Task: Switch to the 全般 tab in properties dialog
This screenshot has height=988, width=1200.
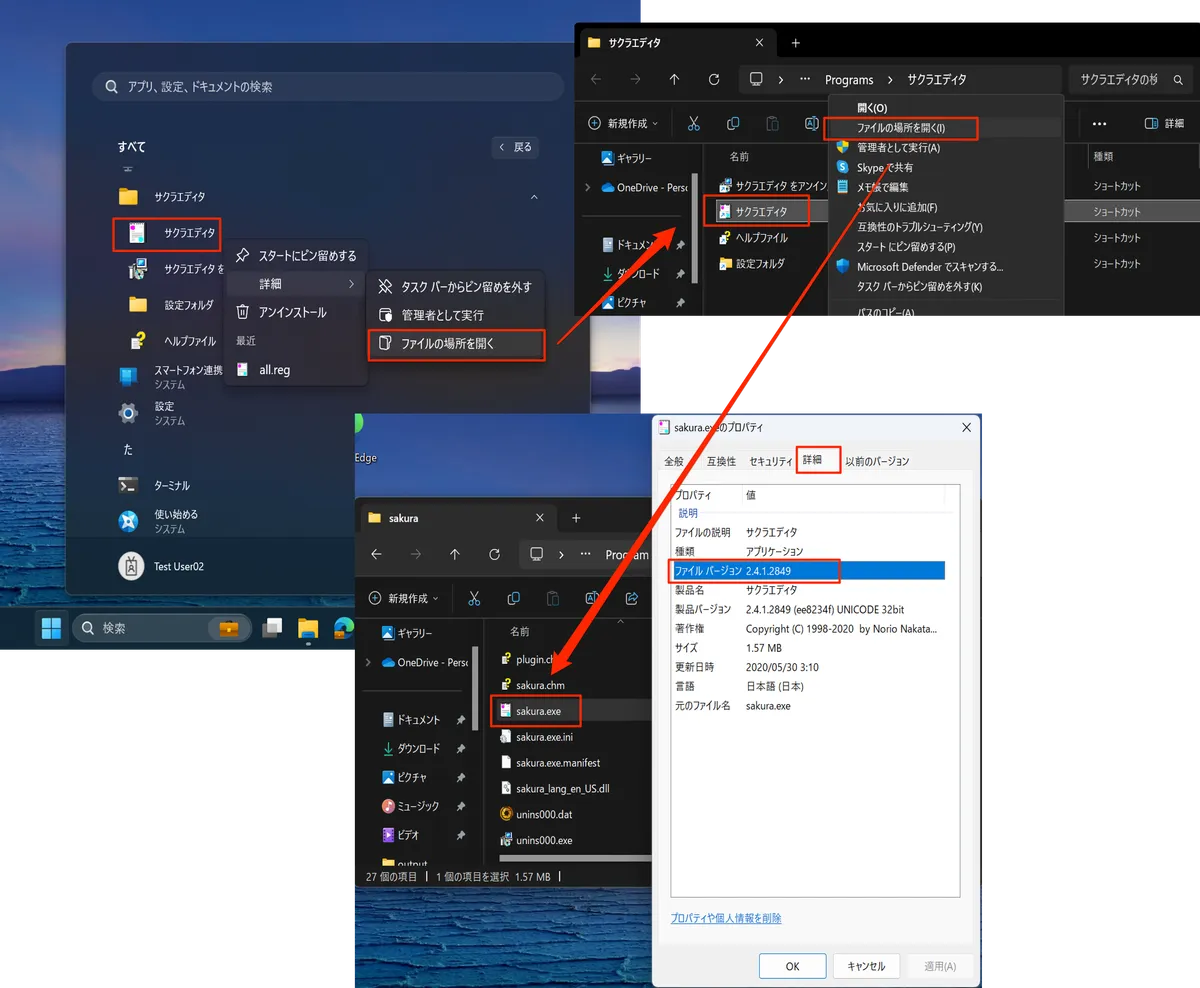Action: [x=674, y=461]
